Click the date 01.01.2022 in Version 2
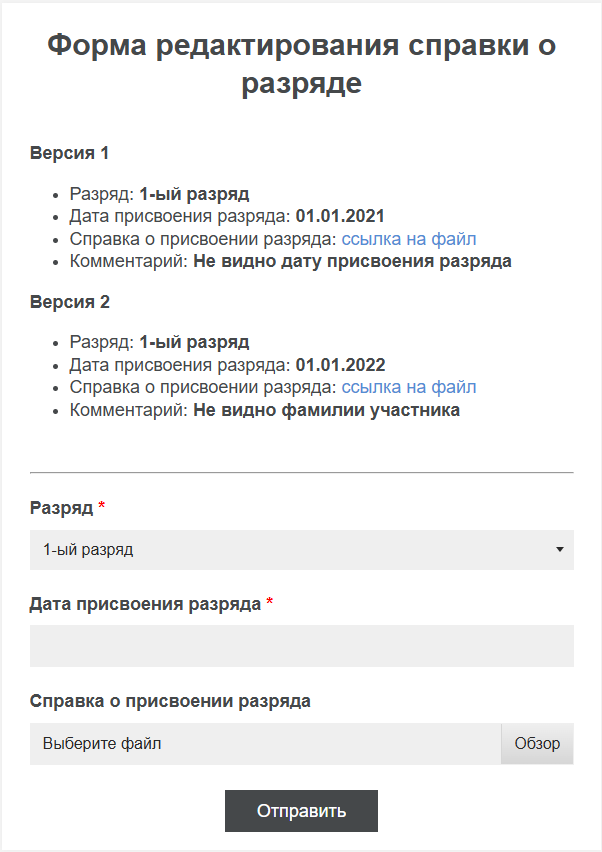The image size is (602, 852). [x=340, y=364]
